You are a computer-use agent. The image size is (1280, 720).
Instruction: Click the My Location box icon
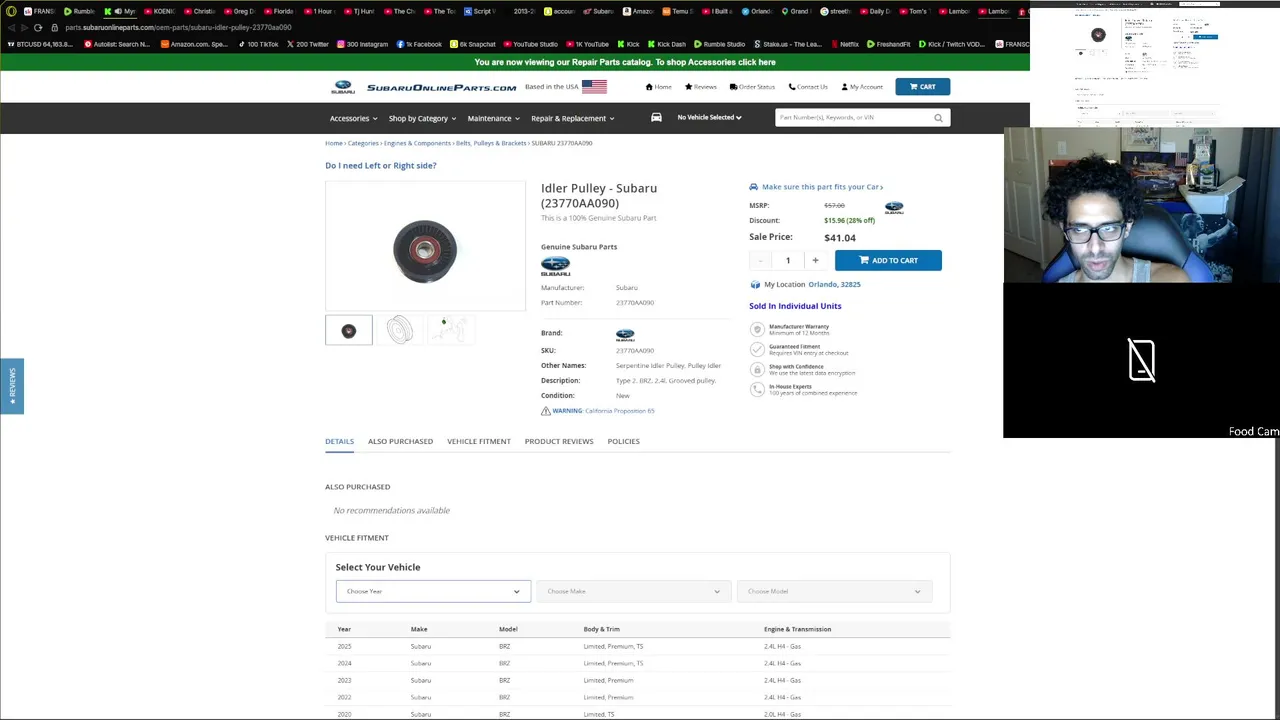click(755, 284)
